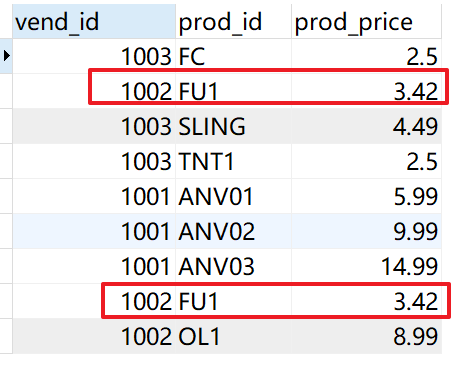
Task: Click the prod_id column header
Action: (x=233, y=21)
